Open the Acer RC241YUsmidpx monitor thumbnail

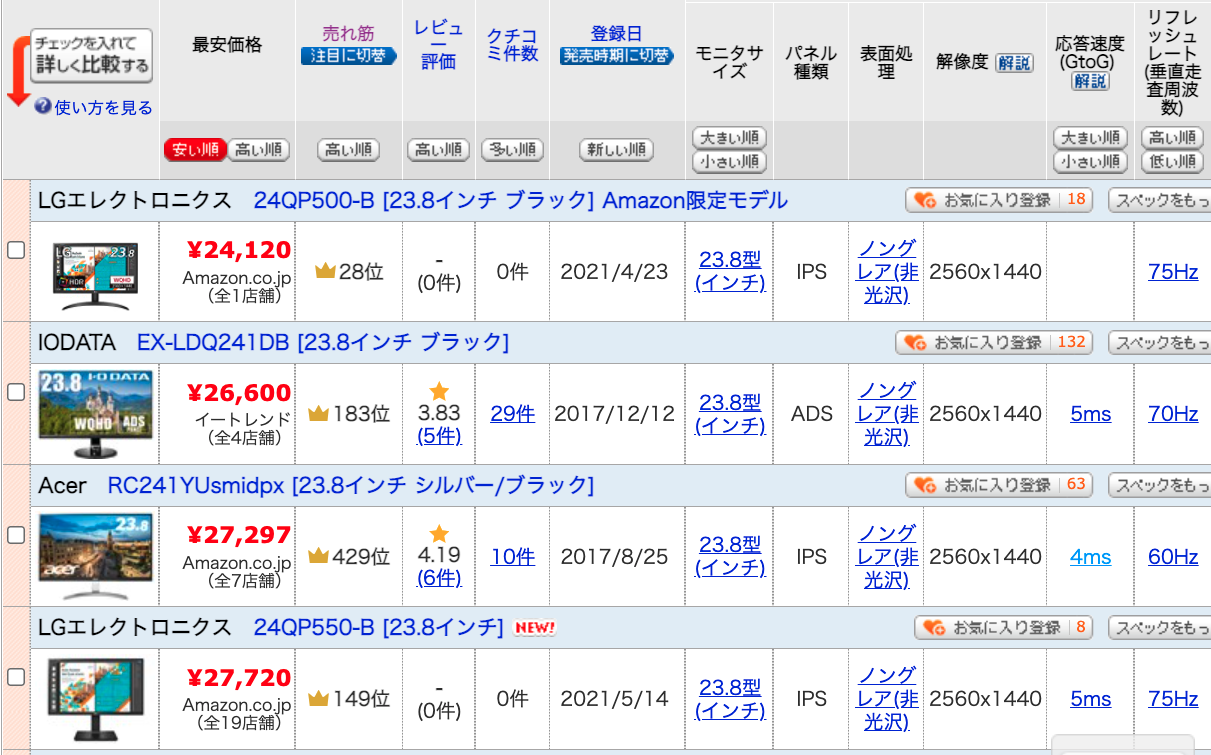coord(95,557)
